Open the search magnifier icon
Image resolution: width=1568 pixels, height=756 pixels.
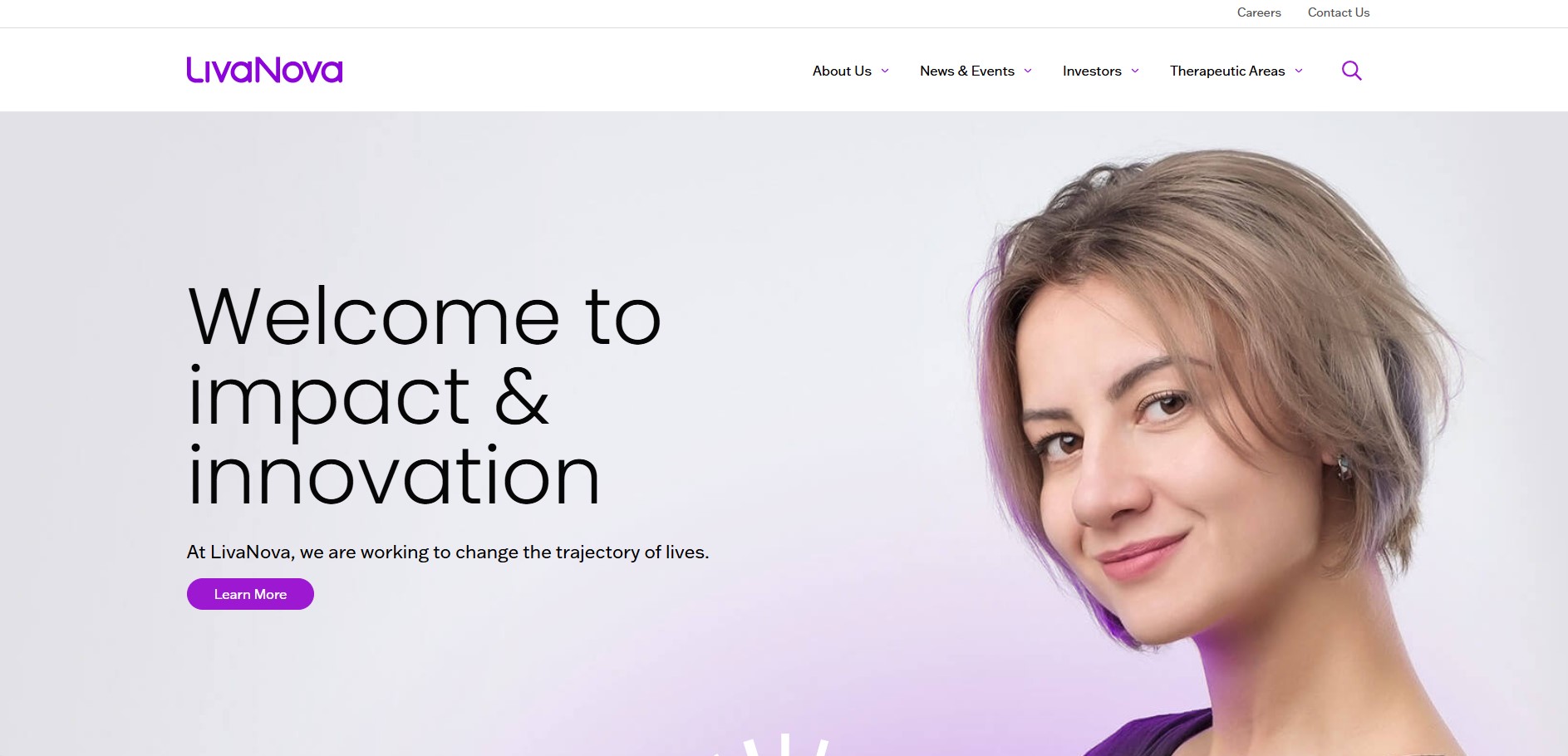1352,71
